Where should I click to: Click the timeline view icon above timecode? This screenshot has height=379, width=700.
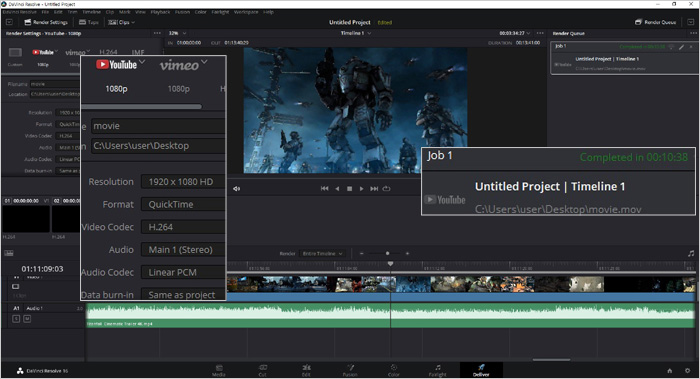pos(9,253)
